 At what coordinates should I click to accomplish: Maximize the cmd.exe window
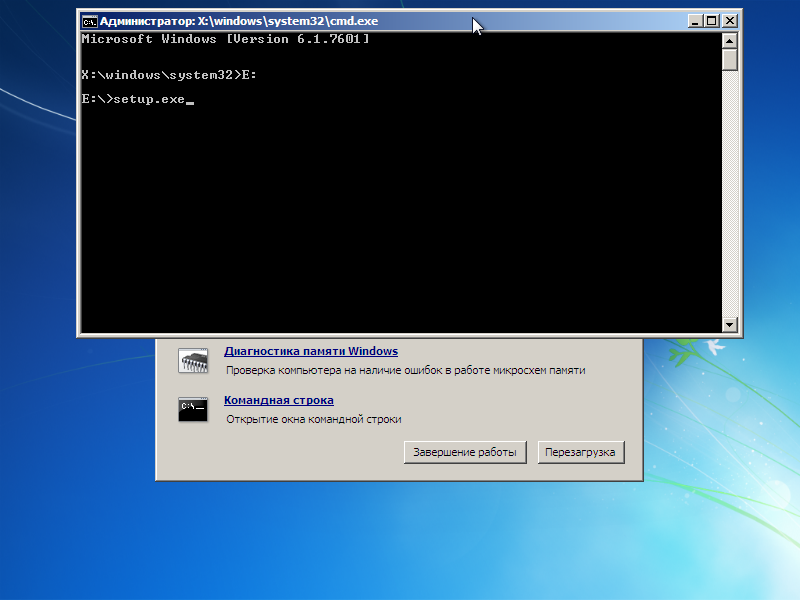coord(712,20)
